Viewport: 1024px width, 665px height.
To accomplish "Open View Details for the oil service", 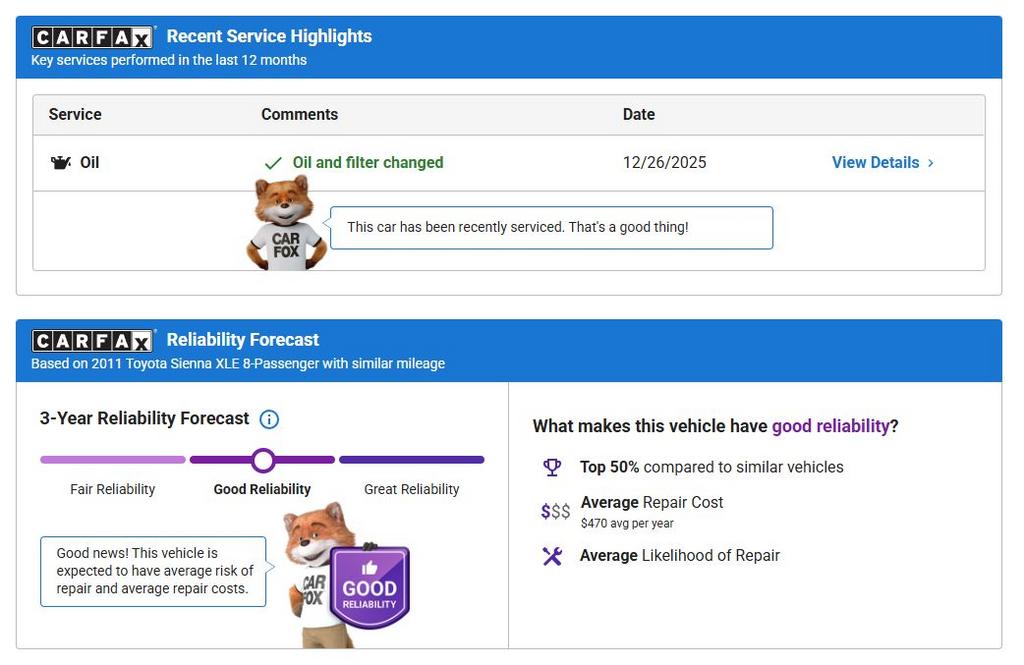I will tap(875, 163).
